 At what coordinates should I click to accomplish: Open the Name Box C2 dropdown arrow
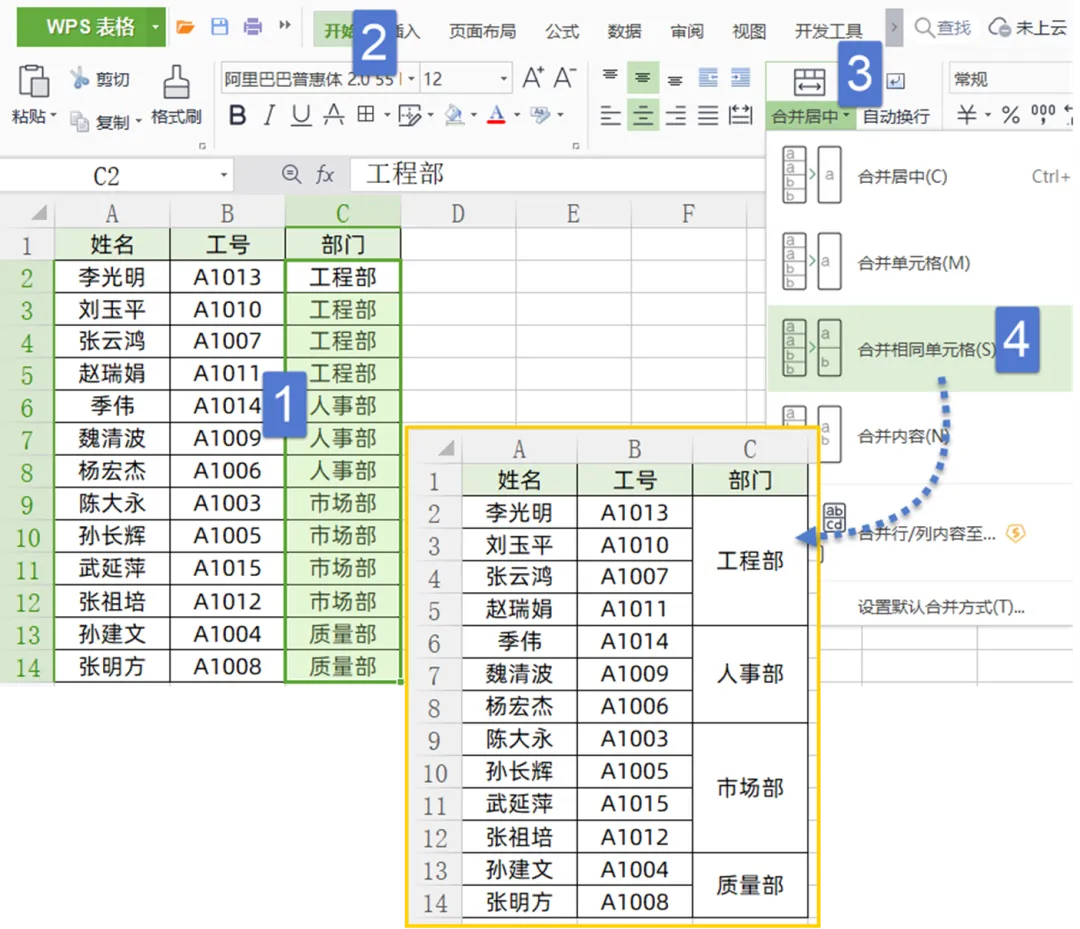224,175
